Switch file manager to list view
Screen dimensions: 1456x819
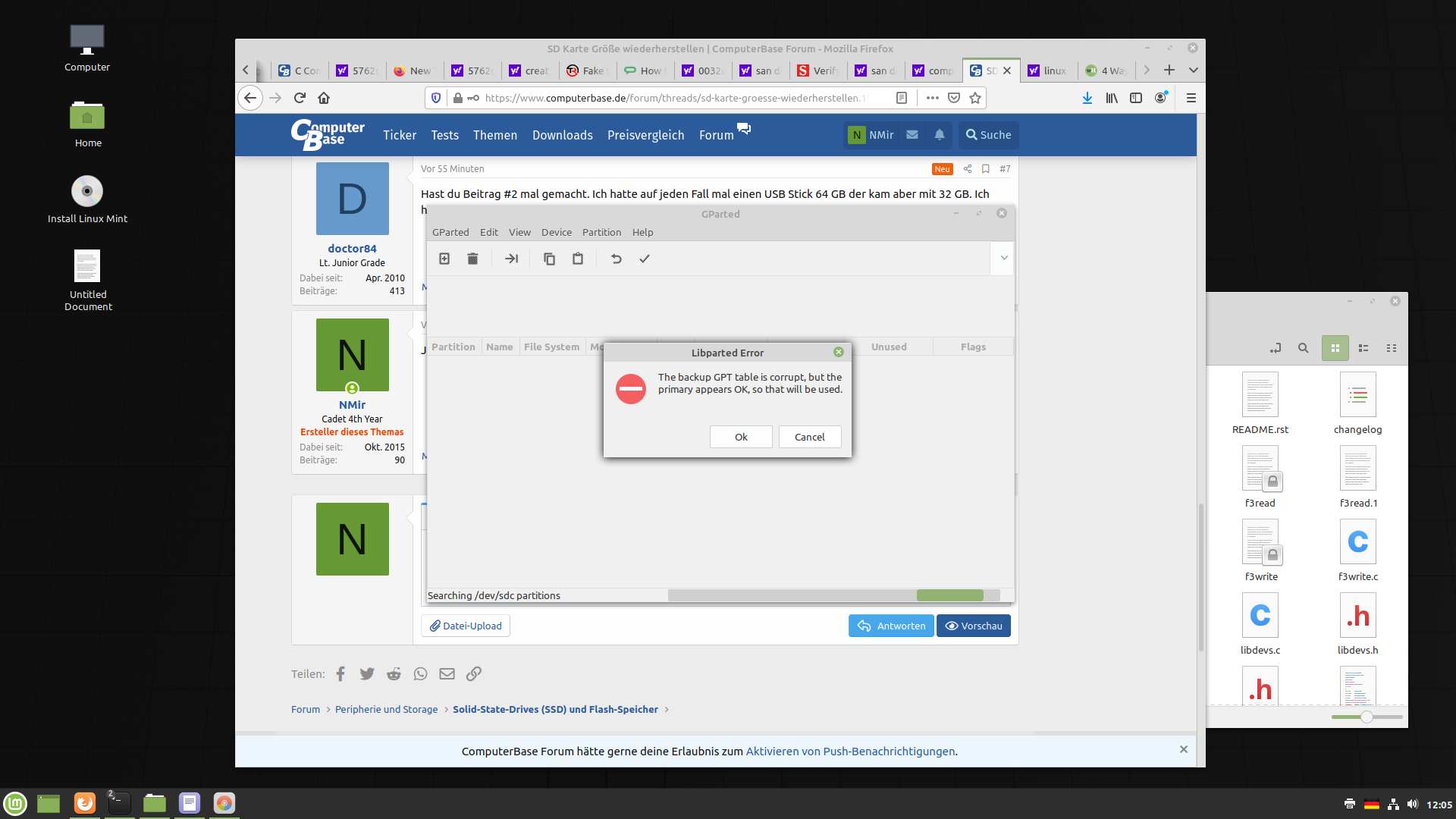[x=1363, y=348]
